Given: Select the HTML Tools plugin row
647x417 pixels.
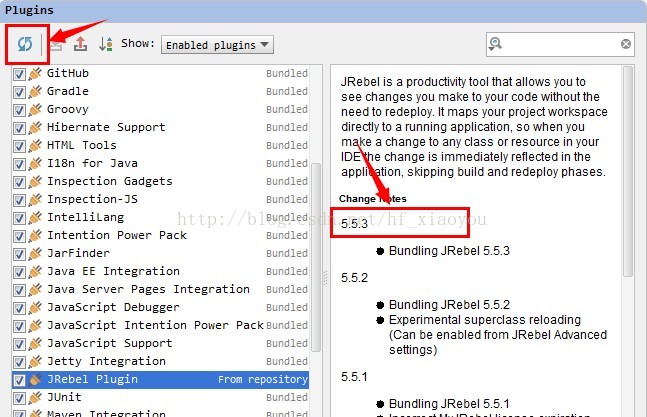Looking at the screenshot, I should [x=161, y=146].
